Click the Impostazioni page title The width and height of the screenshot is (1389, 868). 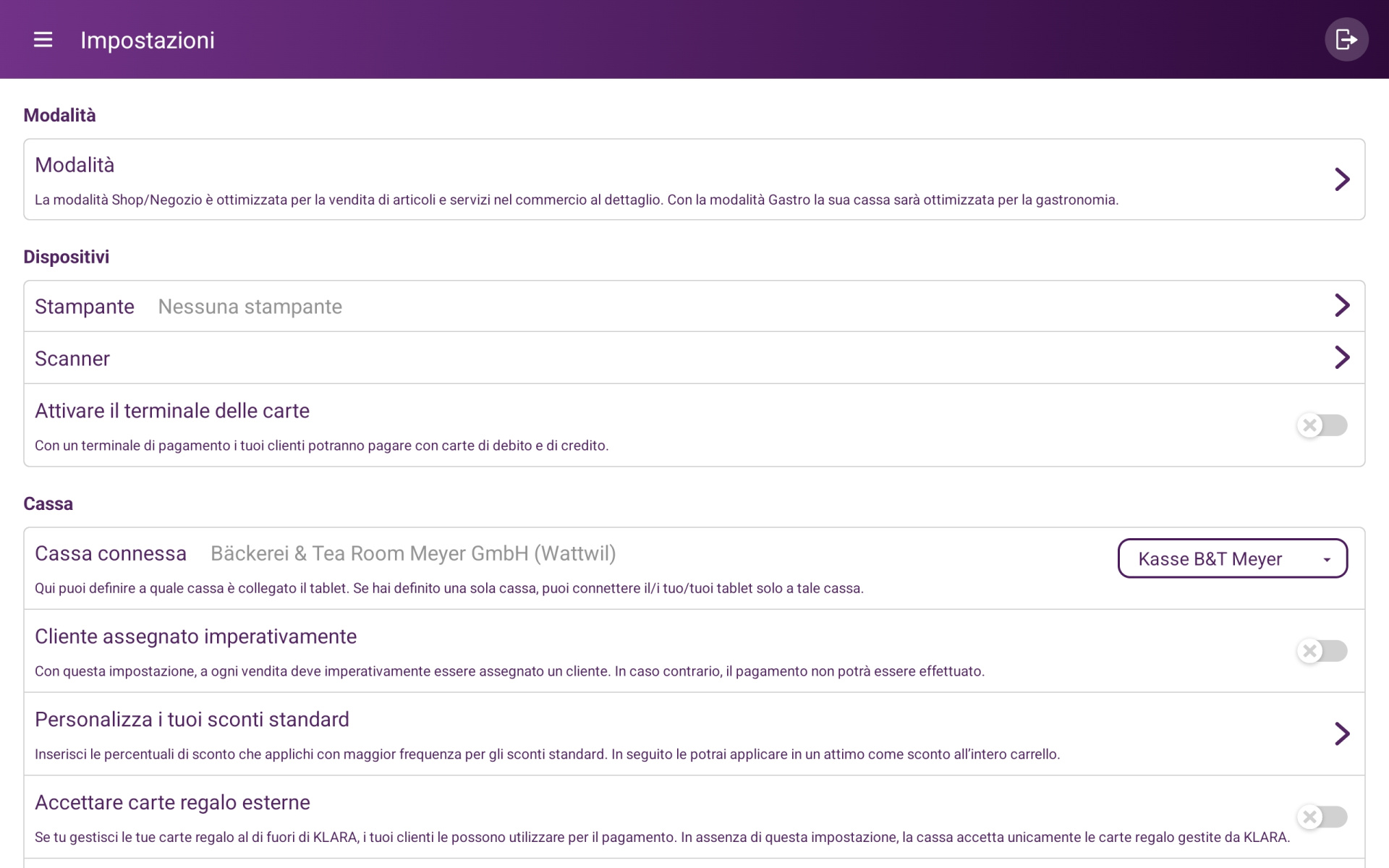point(148,41)
